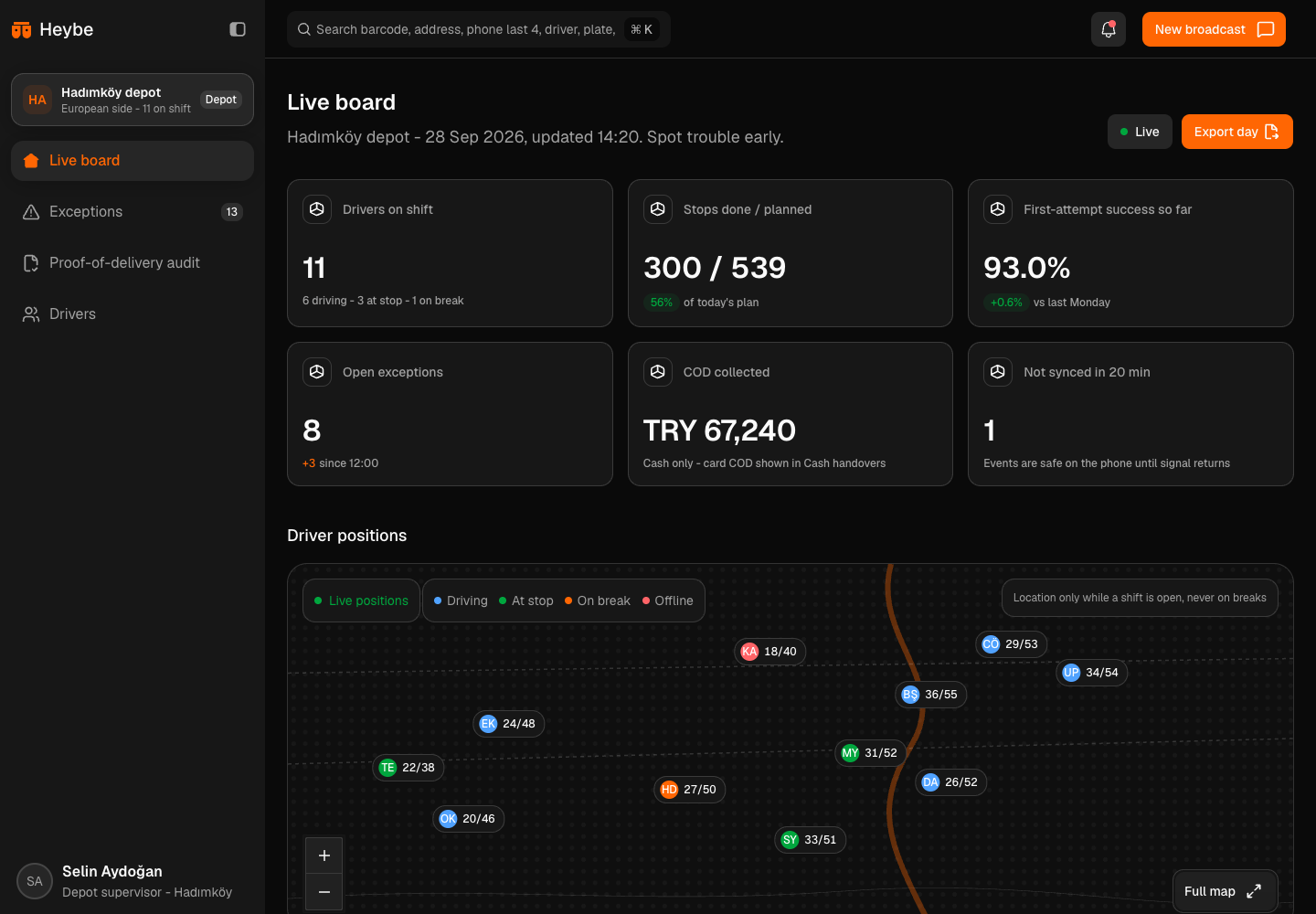
Task: Open Hadımköy depot switcher
Action: (x=133, y=100)
